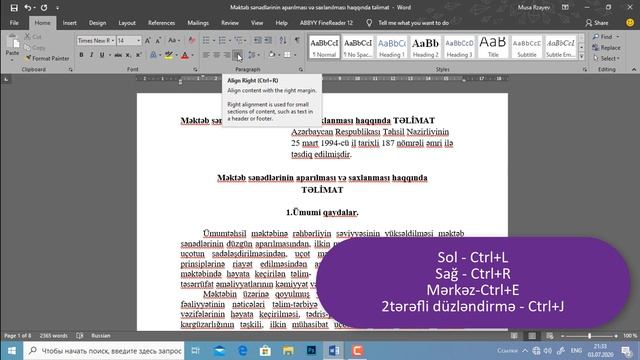The image size is (640, 360).
Task: Apply the Title style
Action: coord(493,47)
